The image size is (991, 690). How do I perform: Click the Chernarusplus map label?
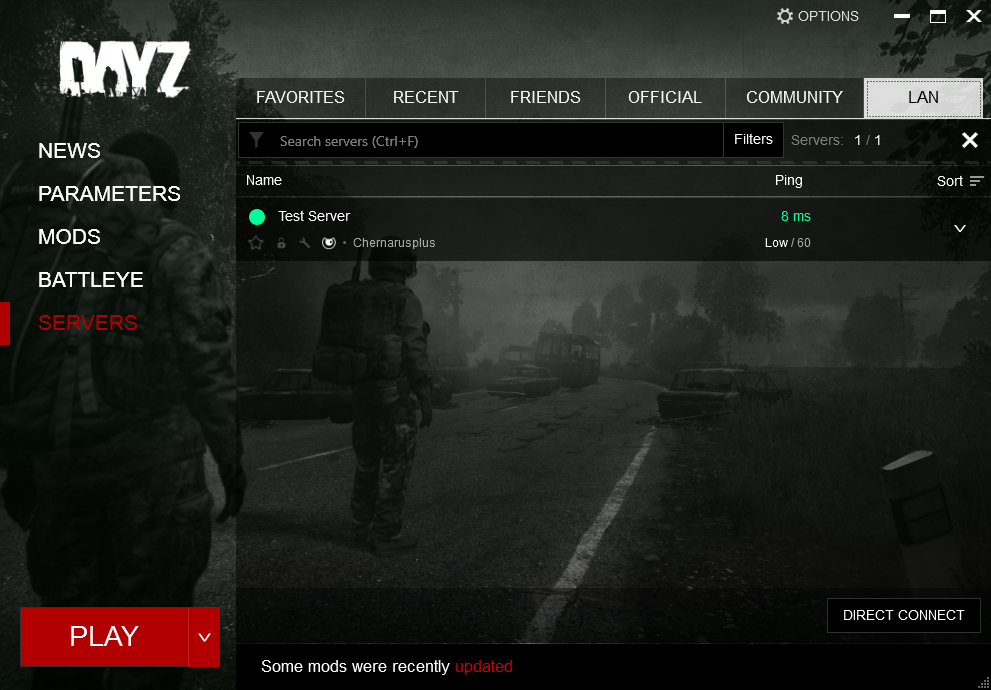coord(394,243)
